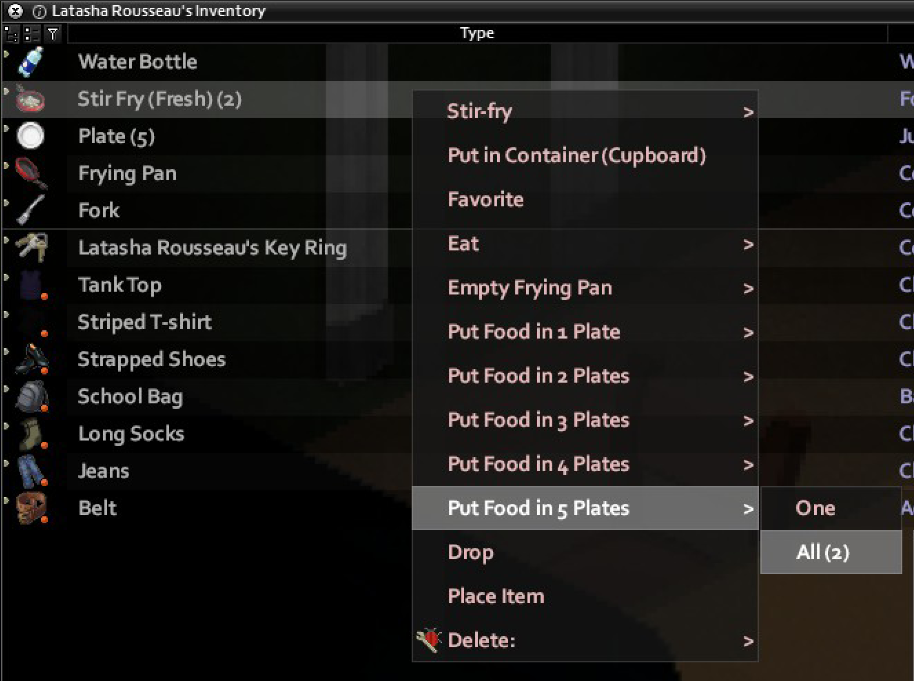
Task: Expand the Stir-fry submenu
Action: [x=585, y=111]
